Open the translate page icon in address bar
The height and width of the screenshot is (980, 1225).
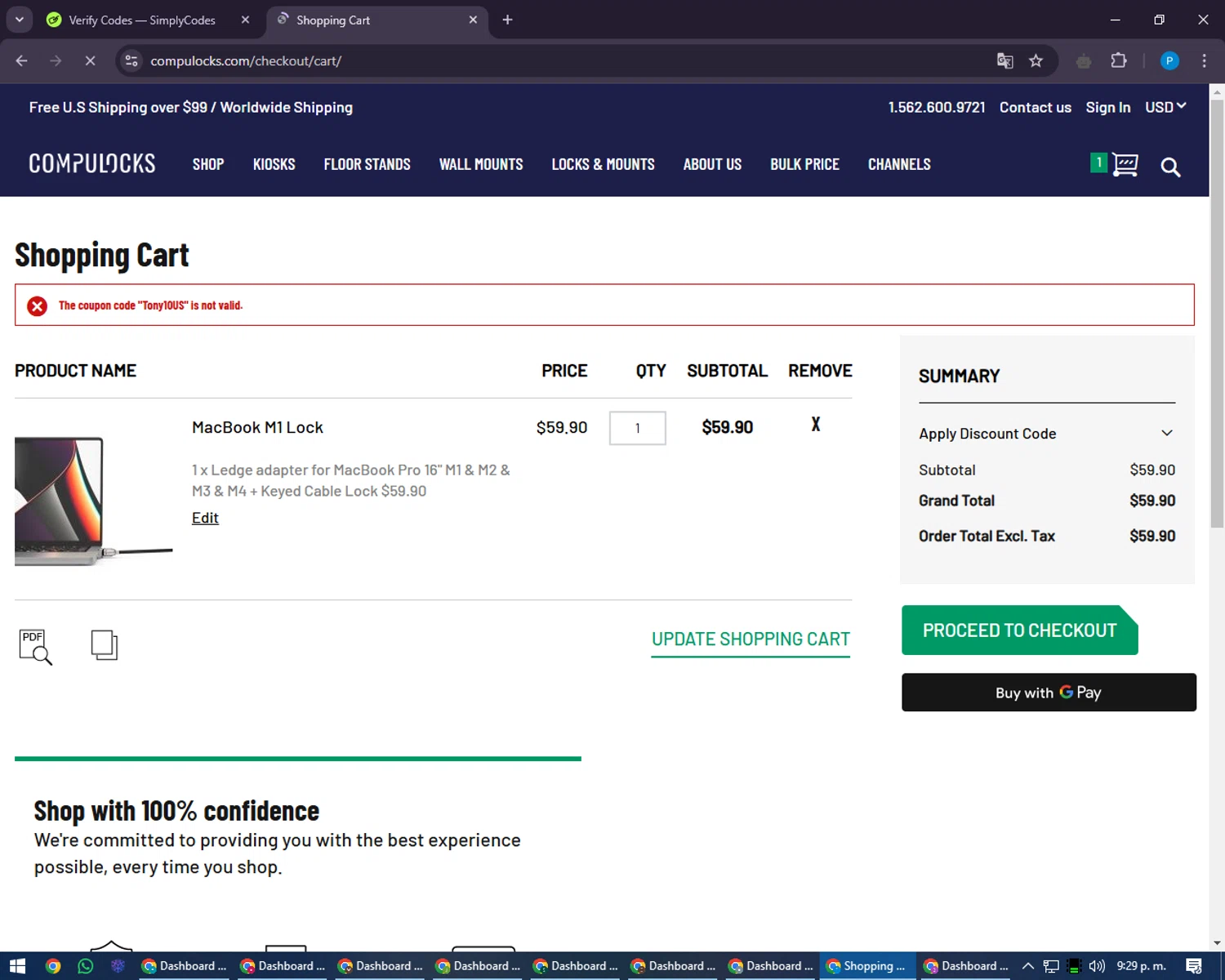tap(1004, 60)
